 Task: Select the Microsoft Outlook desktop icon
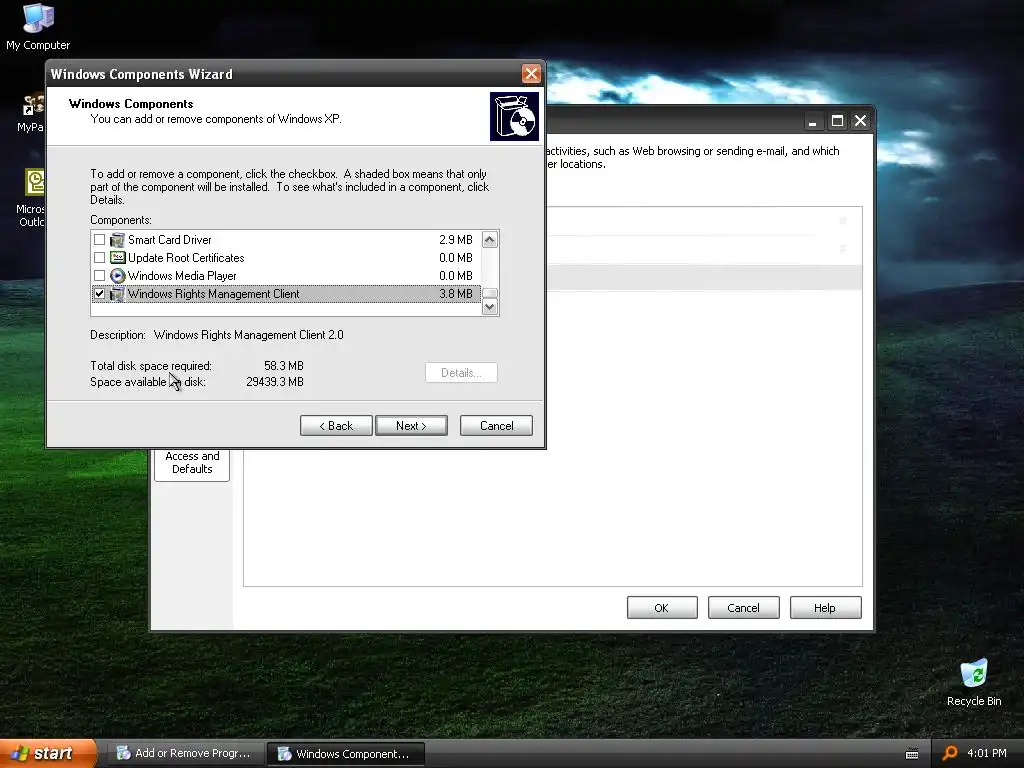(33, 198)
